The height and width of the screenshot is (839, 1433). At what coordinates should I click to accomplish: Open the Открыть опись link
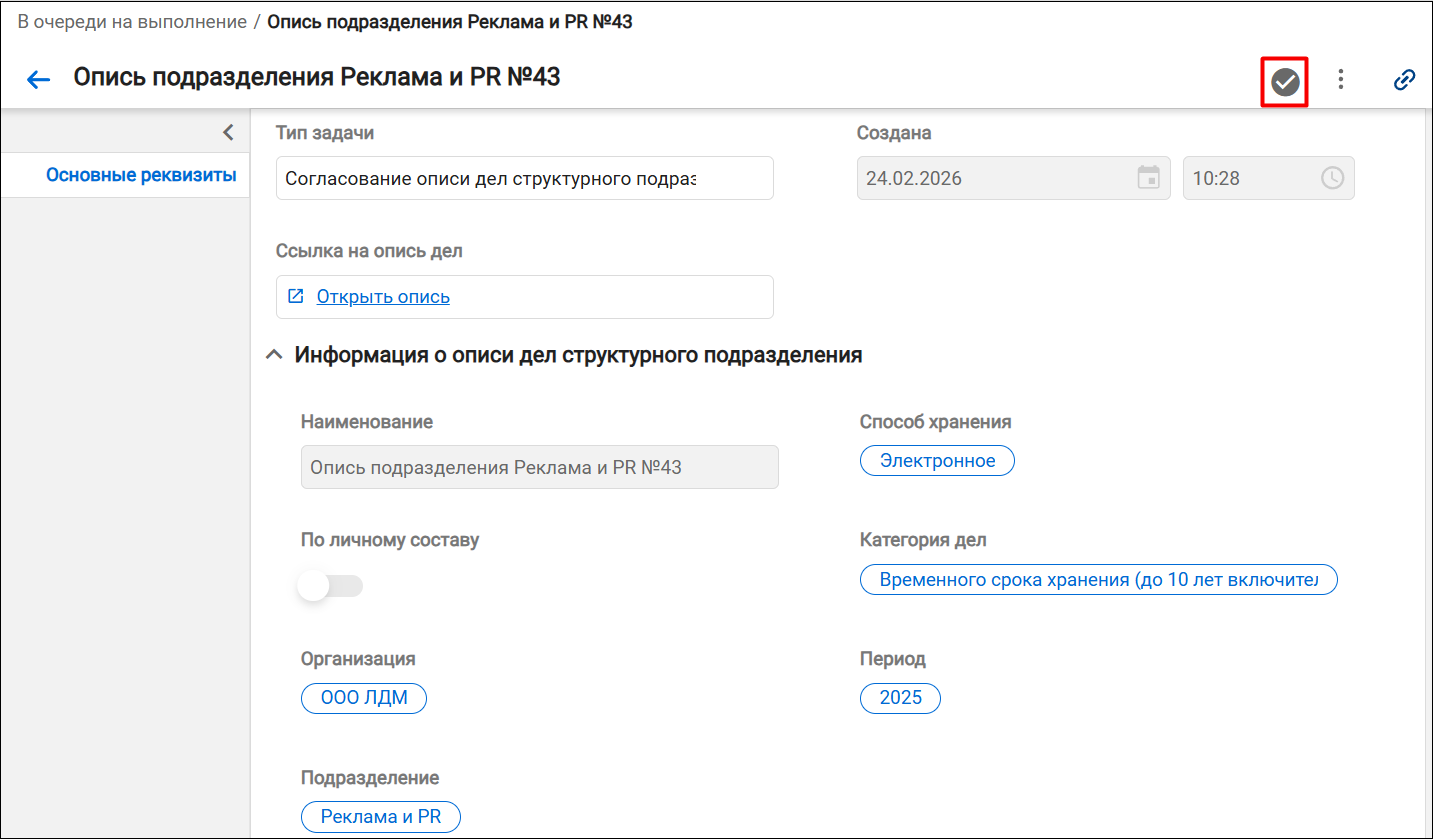383,297
